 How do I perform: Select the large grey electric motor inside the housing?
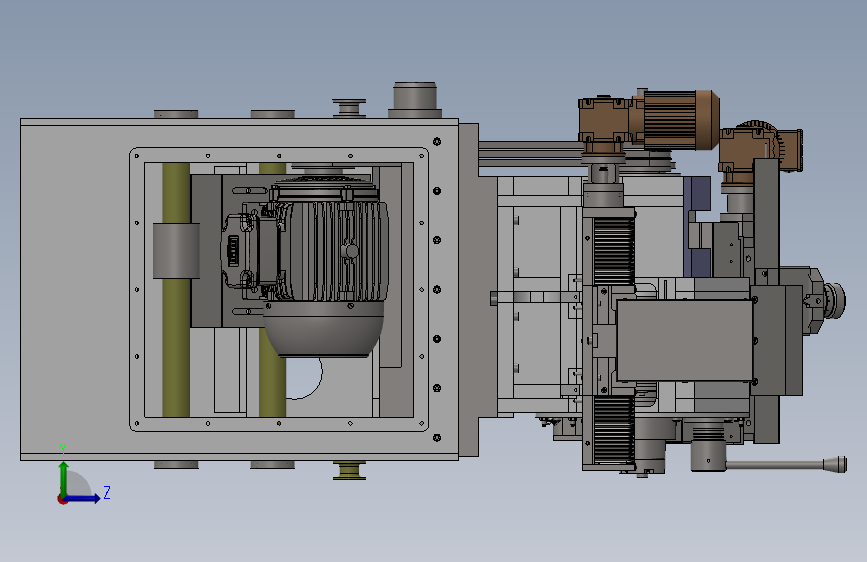(327, 266)
